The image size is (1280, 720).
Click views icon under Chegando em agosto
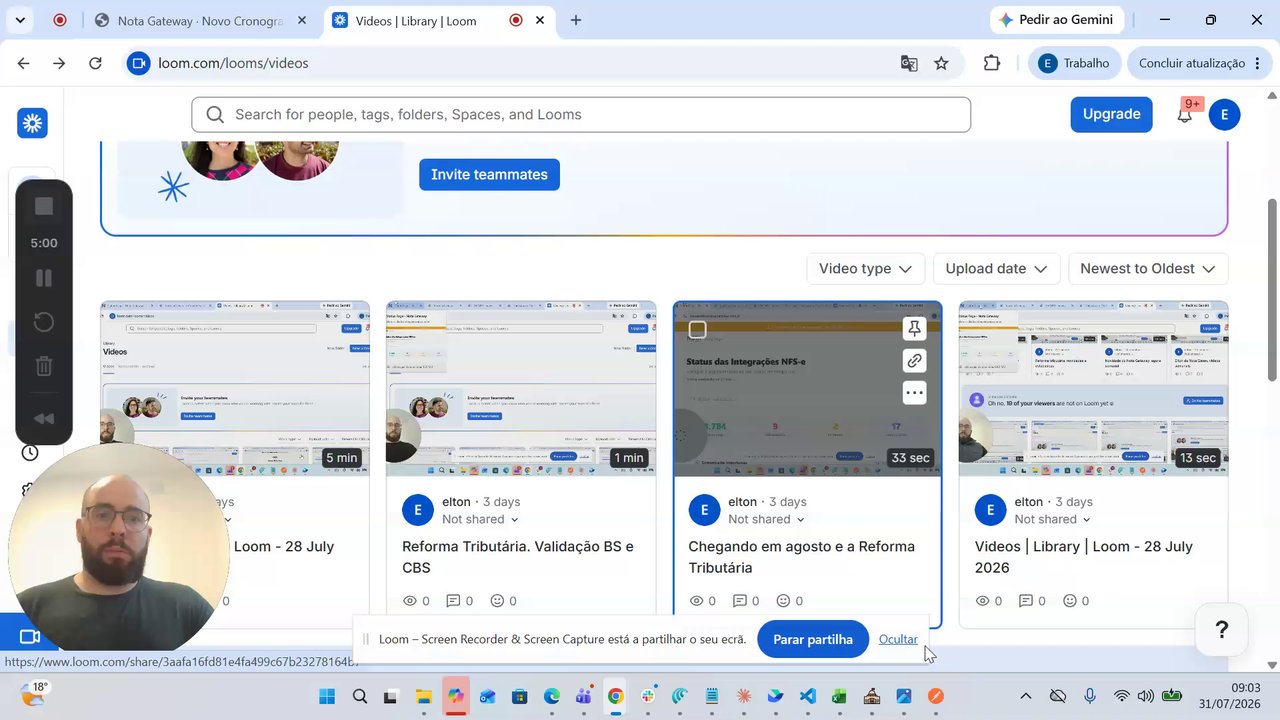(696, 601)
